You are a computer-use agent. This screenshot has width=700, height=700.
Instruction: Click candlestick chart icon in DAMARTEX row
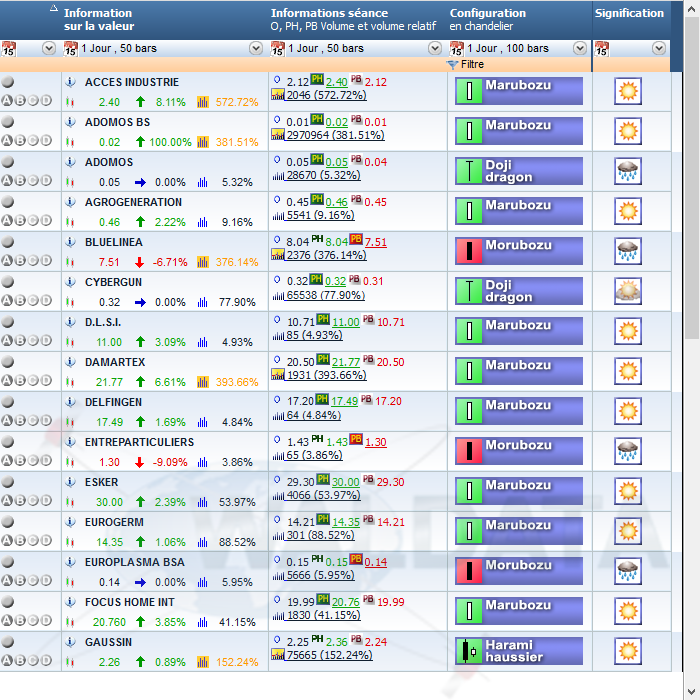pyautogui.click(x=70, y=382)
